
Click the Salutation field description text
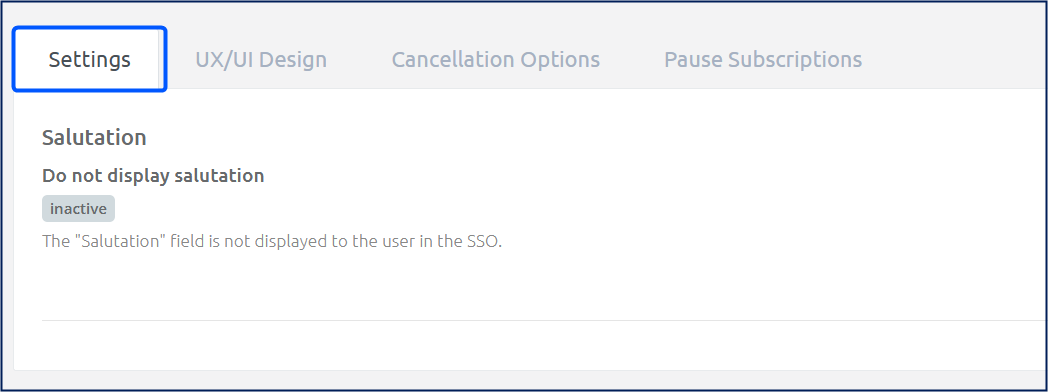272,241
